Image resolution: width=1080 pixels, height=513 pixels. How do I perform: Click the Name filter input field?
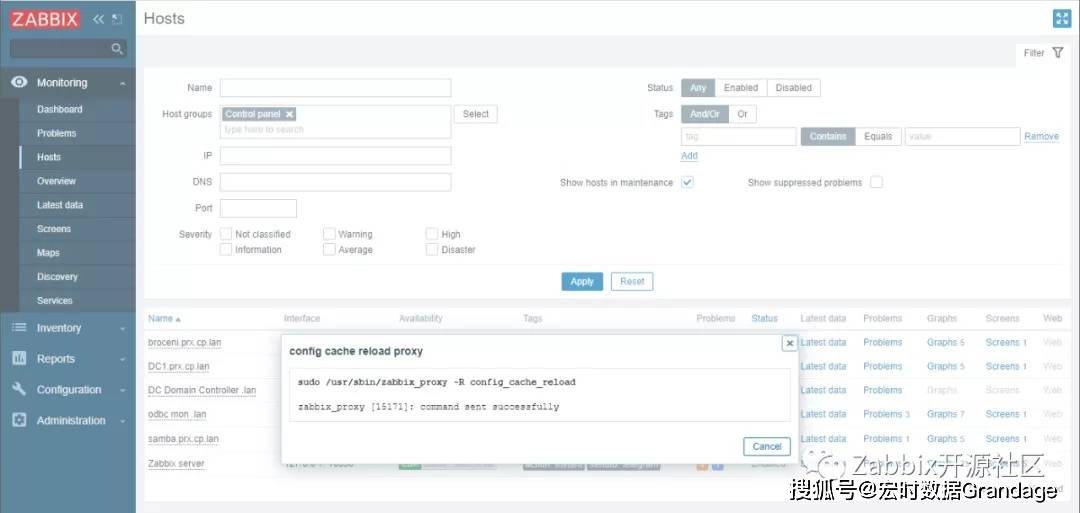pos(335,88)
